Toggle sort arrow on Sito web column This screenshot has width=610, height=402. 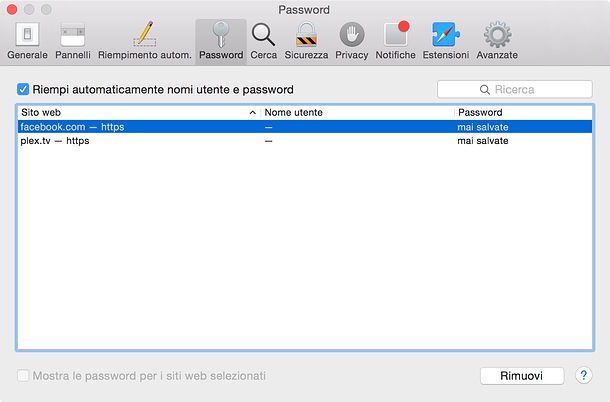252,112
